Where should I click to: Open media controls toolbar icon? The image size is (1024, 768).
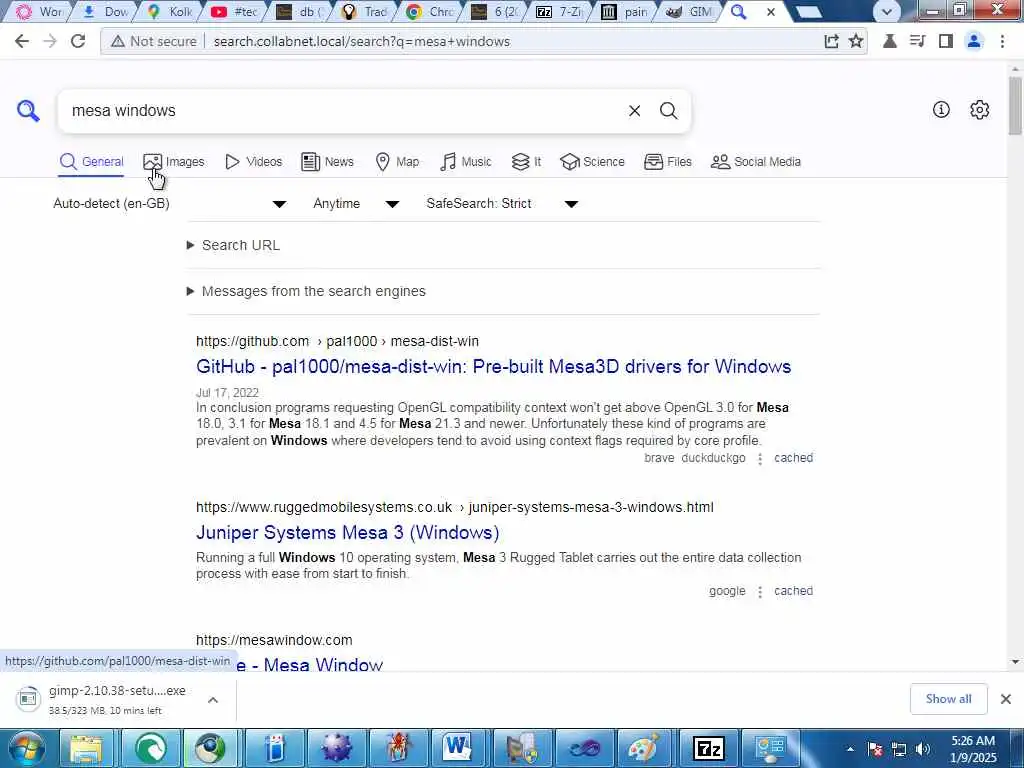917,41
